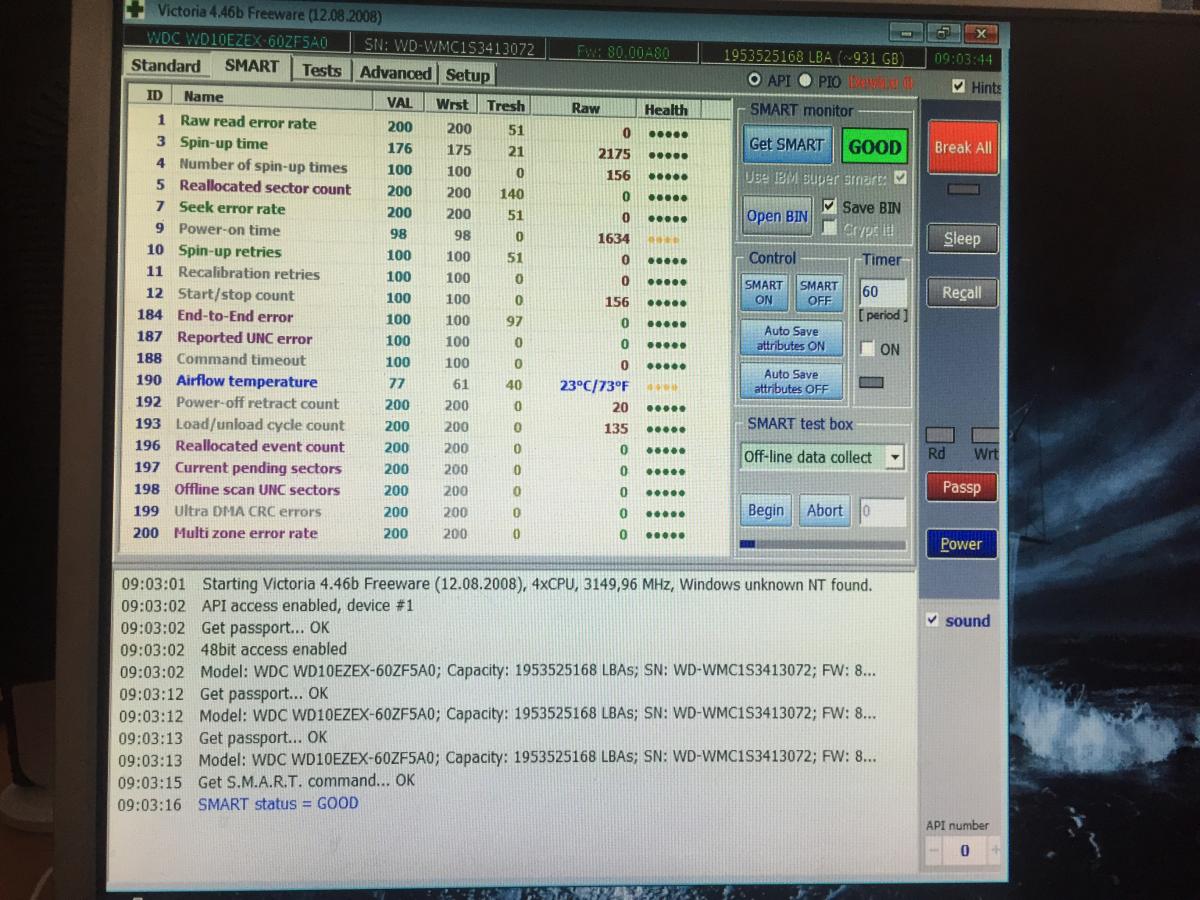
Task: Increase the API number with the plus button
Action: [994, 851]
